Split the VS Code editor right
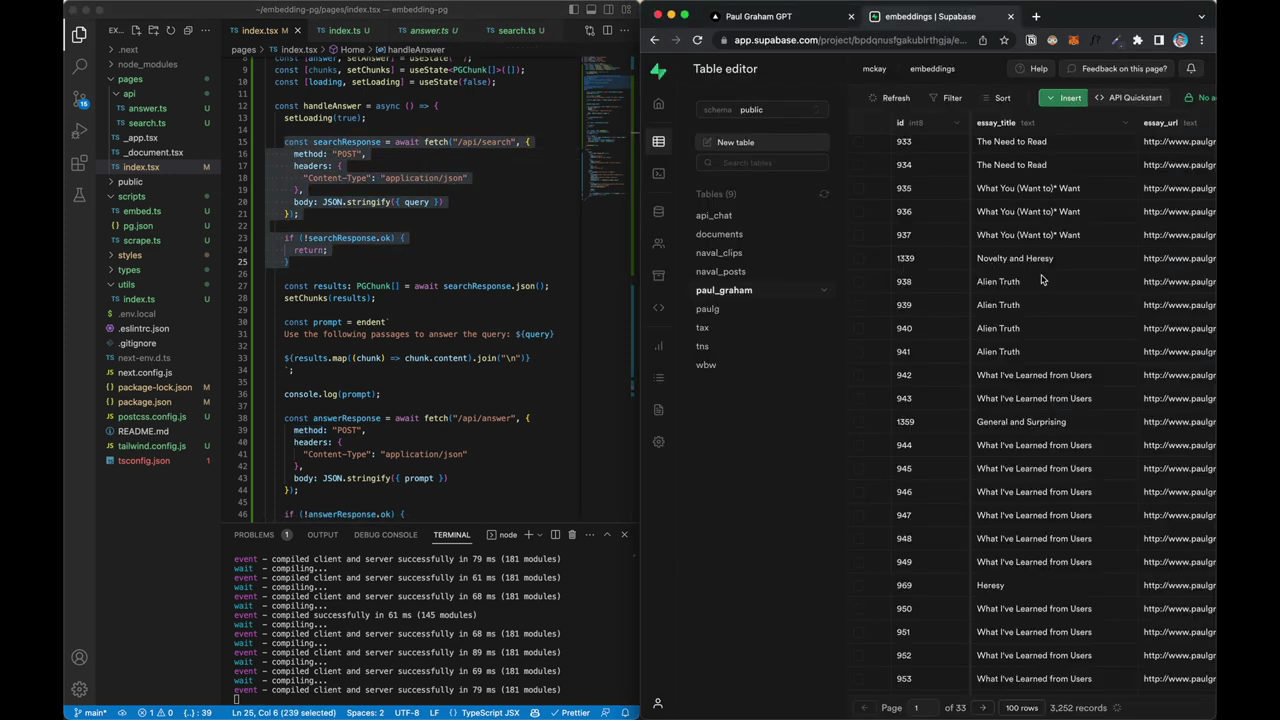1280x720 pixels. click(607, 31)
